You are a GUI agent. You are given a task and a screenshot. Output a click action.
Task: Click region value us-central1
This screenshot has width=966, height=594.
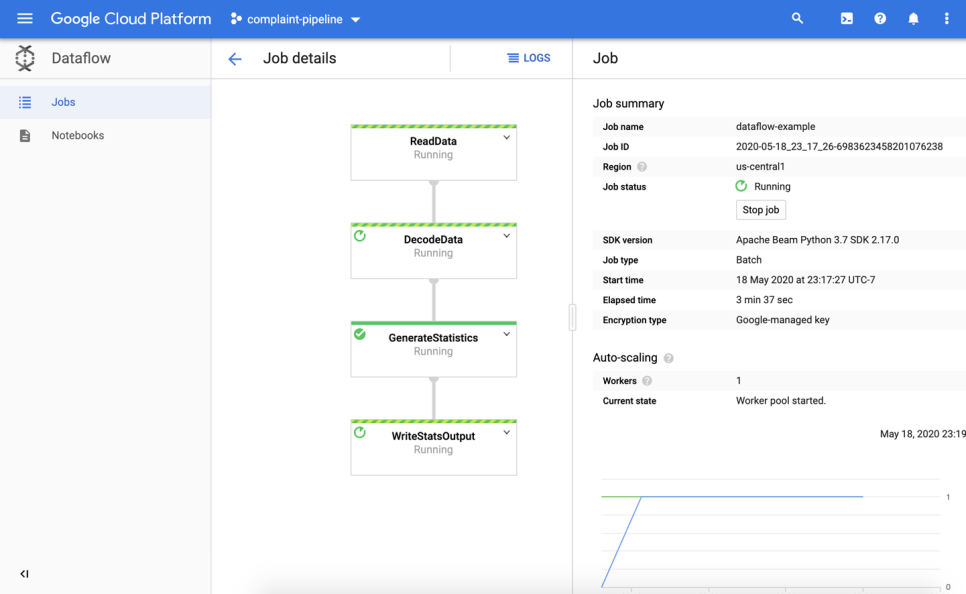pos(760,166)
